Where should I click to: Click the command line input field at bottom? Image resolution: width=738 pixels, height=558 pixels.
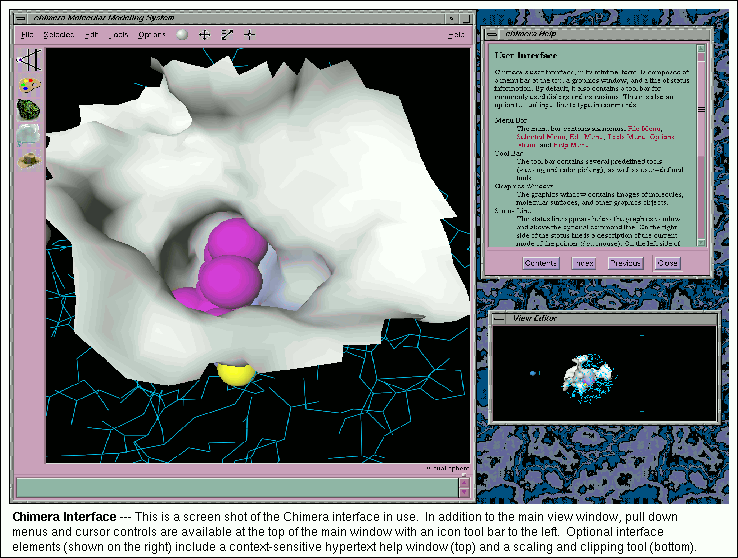[x=236, y=487]
